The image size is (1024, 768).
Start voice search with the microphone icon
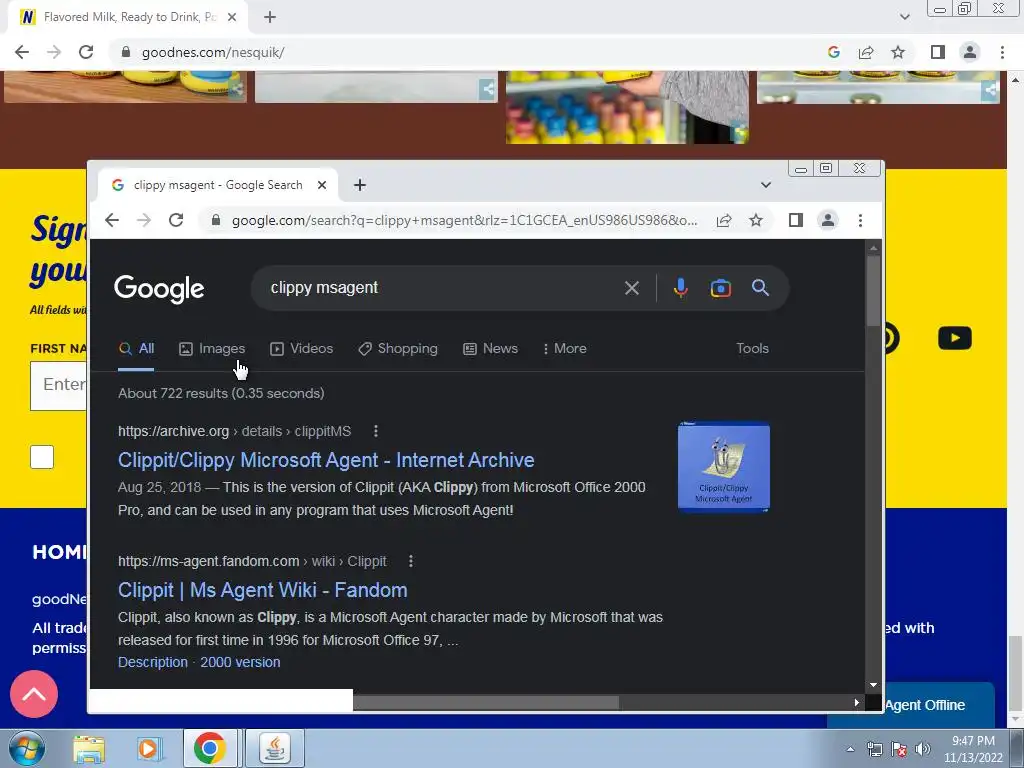point(680,288)
